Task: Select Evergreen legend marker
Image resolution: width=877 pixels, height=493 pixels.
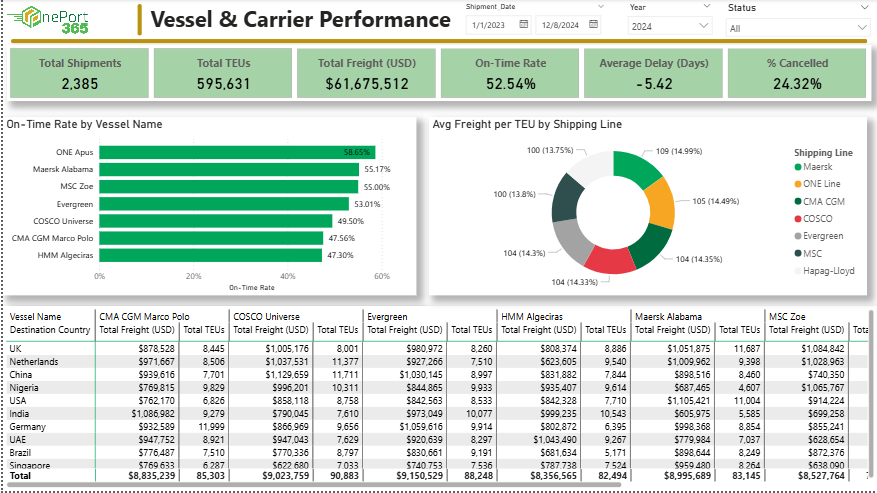Action: (798, 236)
